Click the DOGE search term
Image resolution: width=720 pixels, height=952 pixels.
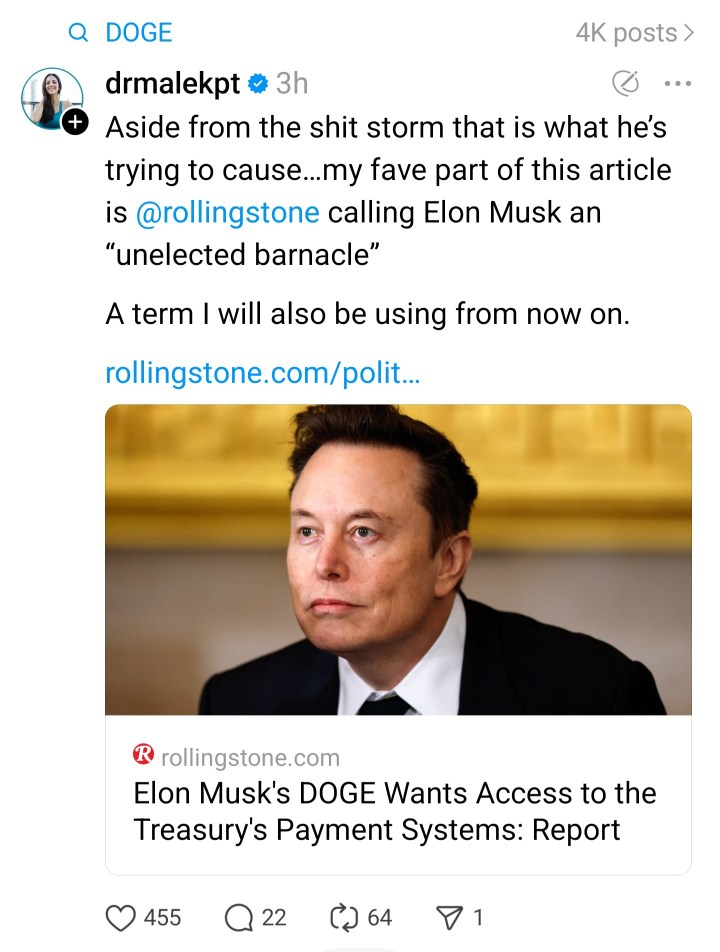(139, 33)
